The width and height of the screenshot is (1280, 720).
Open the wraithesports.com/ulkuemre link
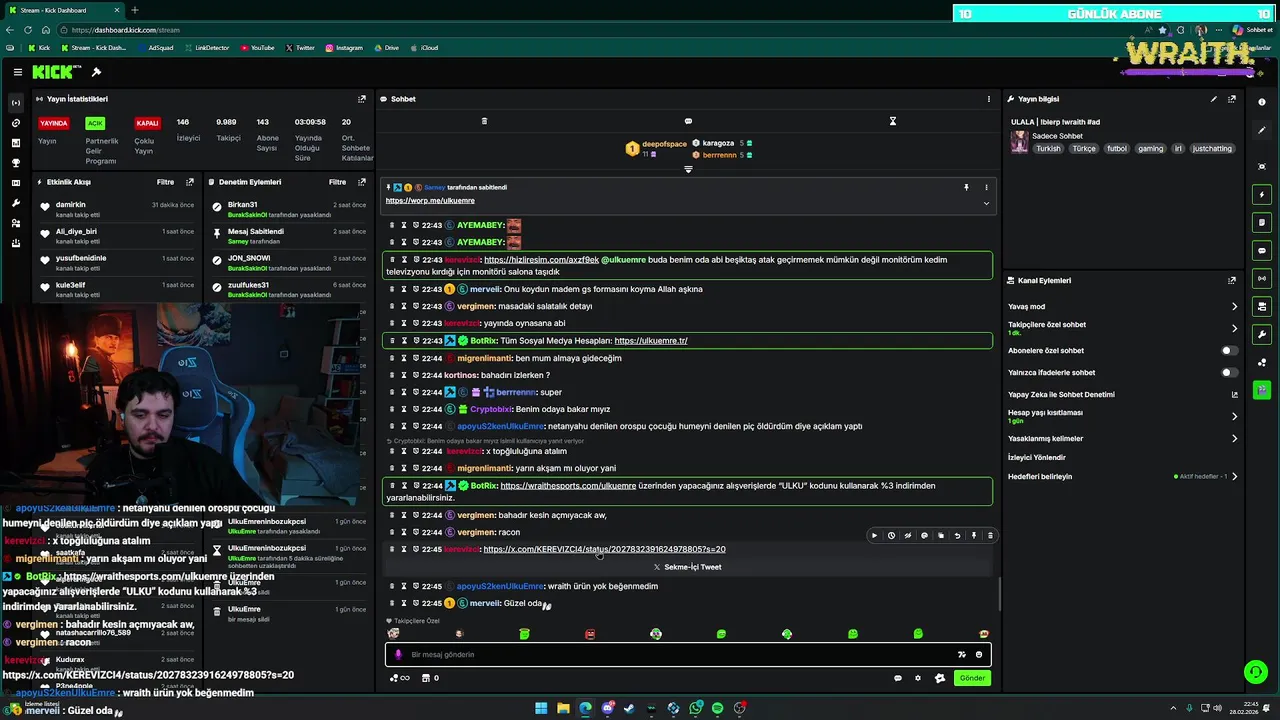568,486
